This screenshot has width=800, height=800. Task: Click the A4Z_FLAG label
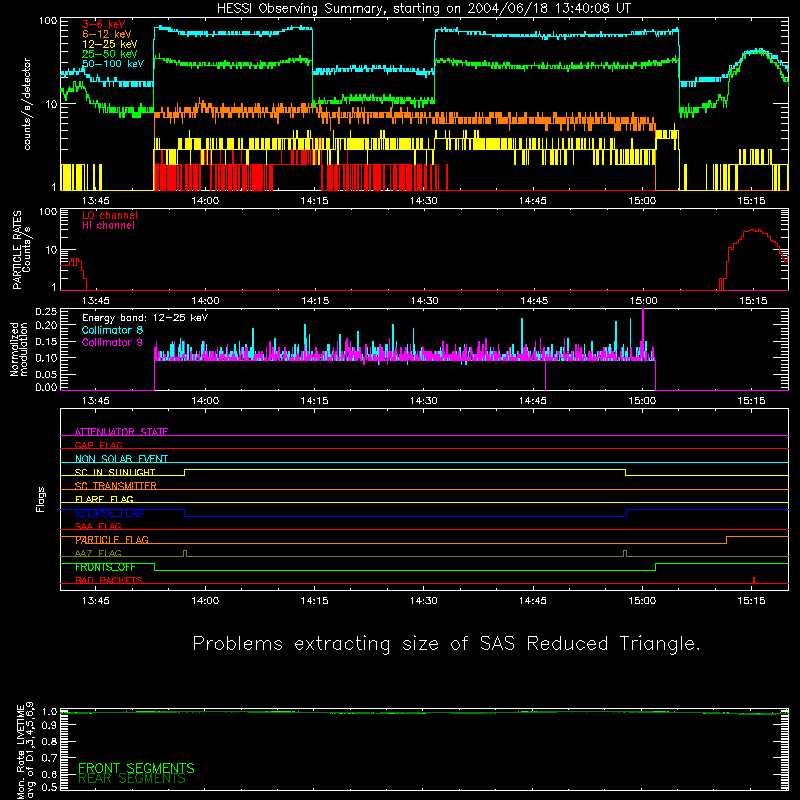[98, 553]
